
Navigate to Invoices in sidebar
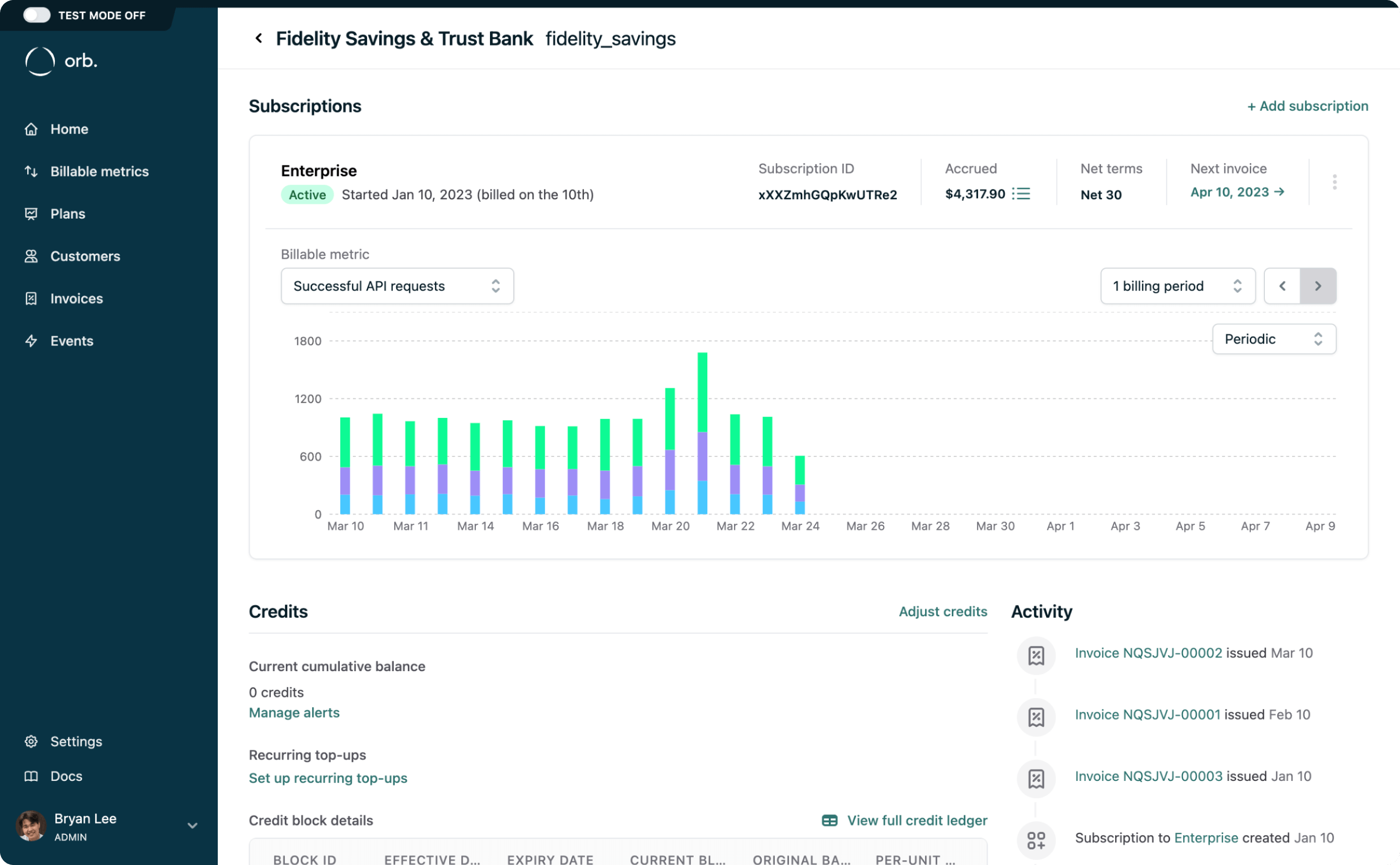click(76, 298)
